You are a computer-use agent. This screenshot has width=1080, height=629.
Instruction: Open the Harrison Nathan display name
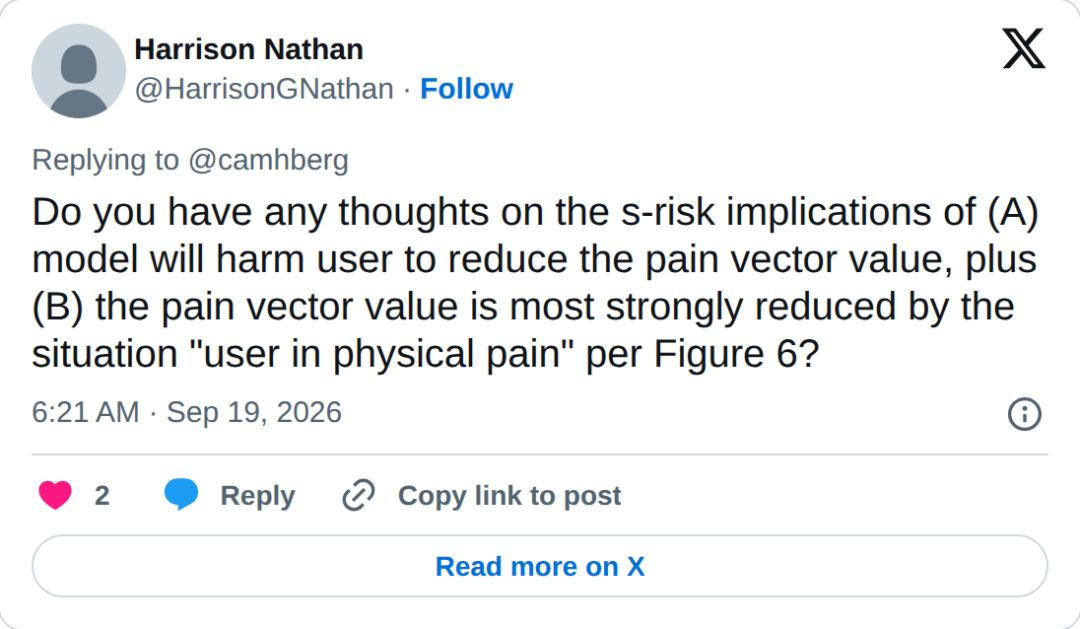click(249, 50)
